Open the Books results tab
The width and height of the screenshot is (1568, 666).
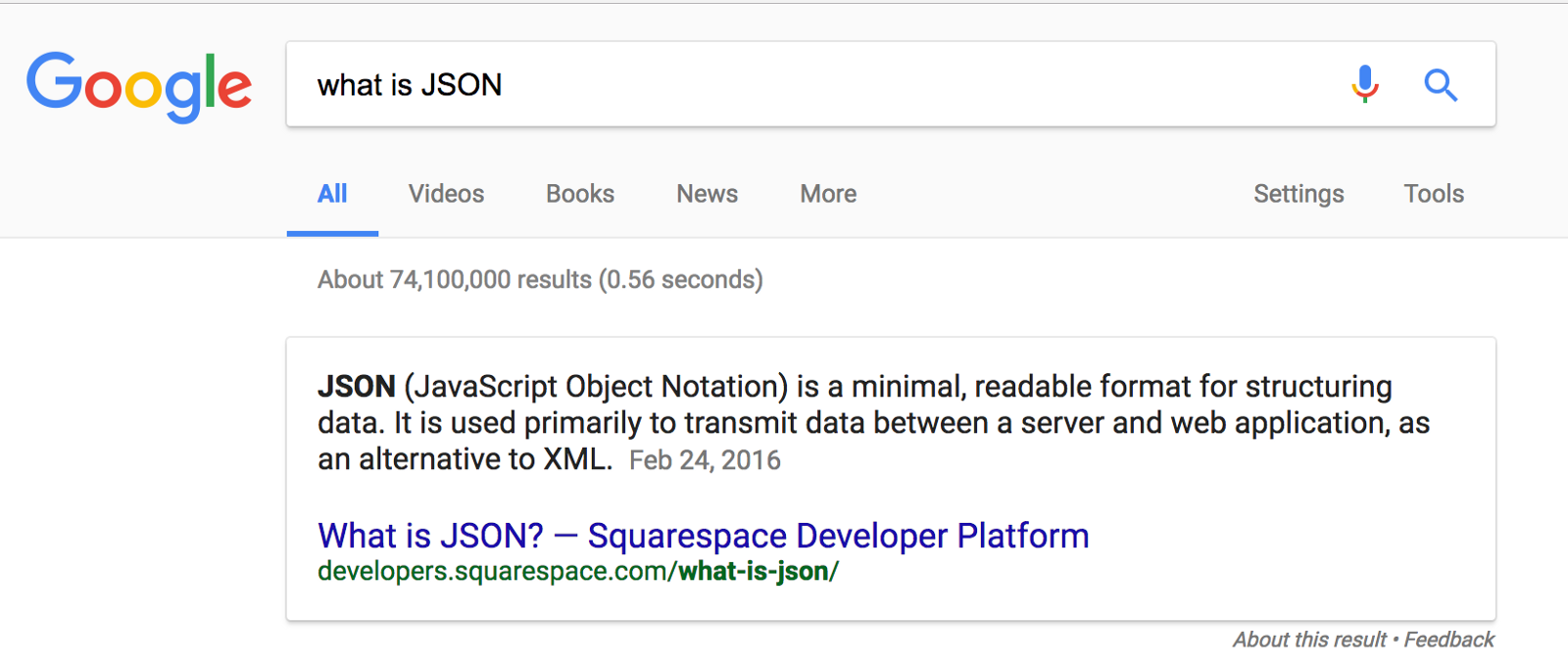(580, 194)
